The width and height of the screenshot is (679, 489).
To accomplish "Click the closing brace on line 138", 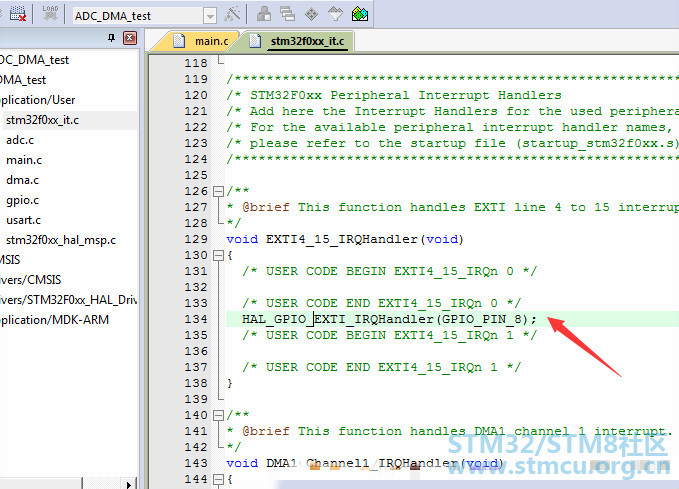I will [230, 384].
